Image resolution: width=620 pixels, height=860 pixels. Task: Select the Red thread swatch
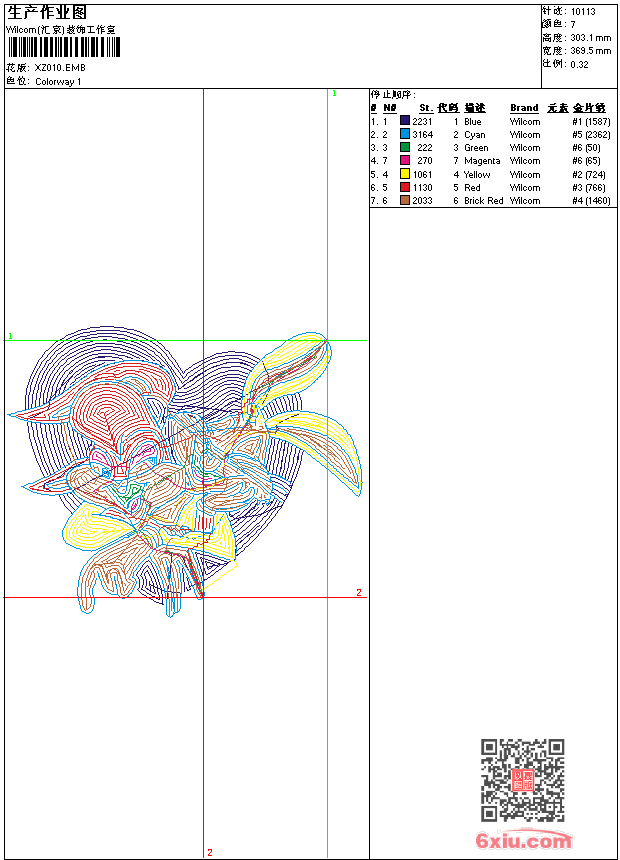point(405,187)
